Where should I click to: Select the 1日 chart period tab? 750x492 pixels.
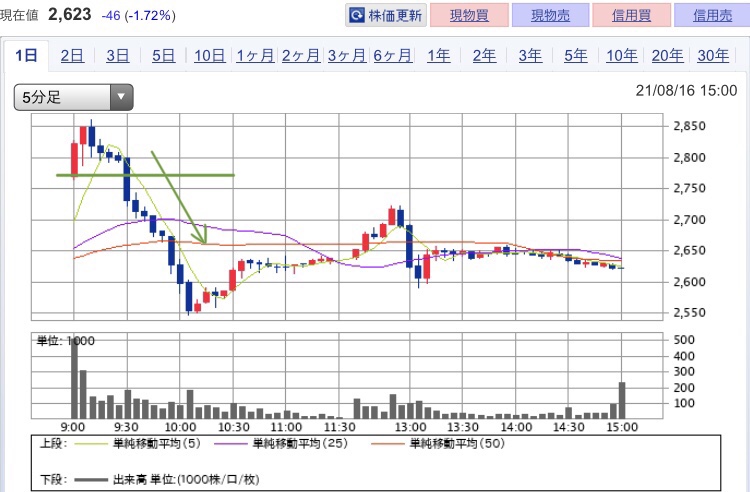click(x=26, y=56)
